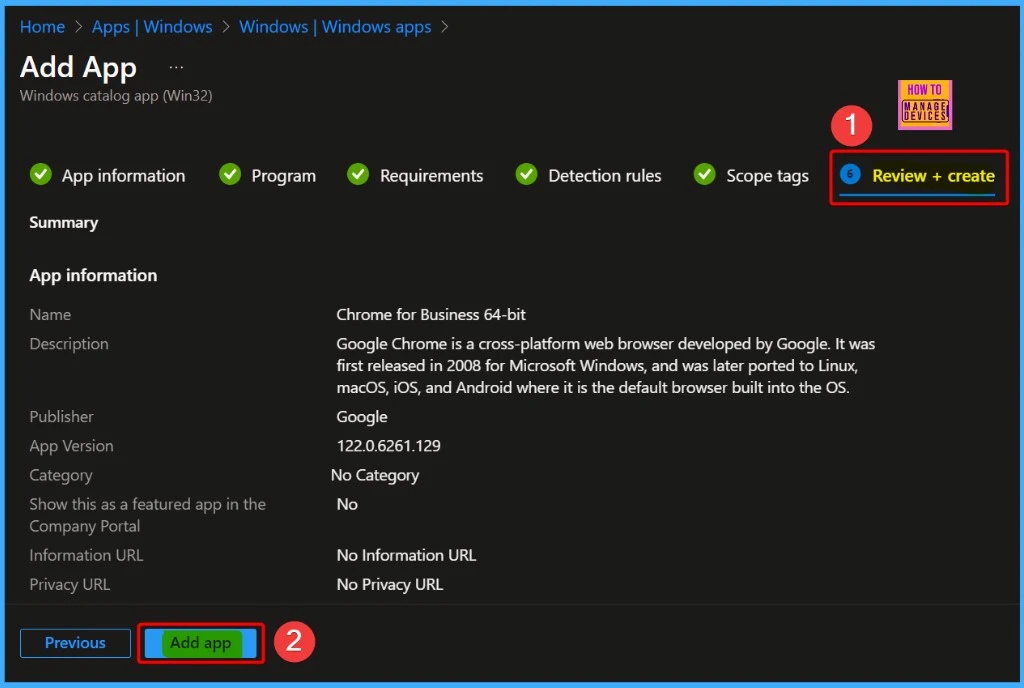Click the 'No Category' value
Screen dimensions: 1024x688
[375, 475]
